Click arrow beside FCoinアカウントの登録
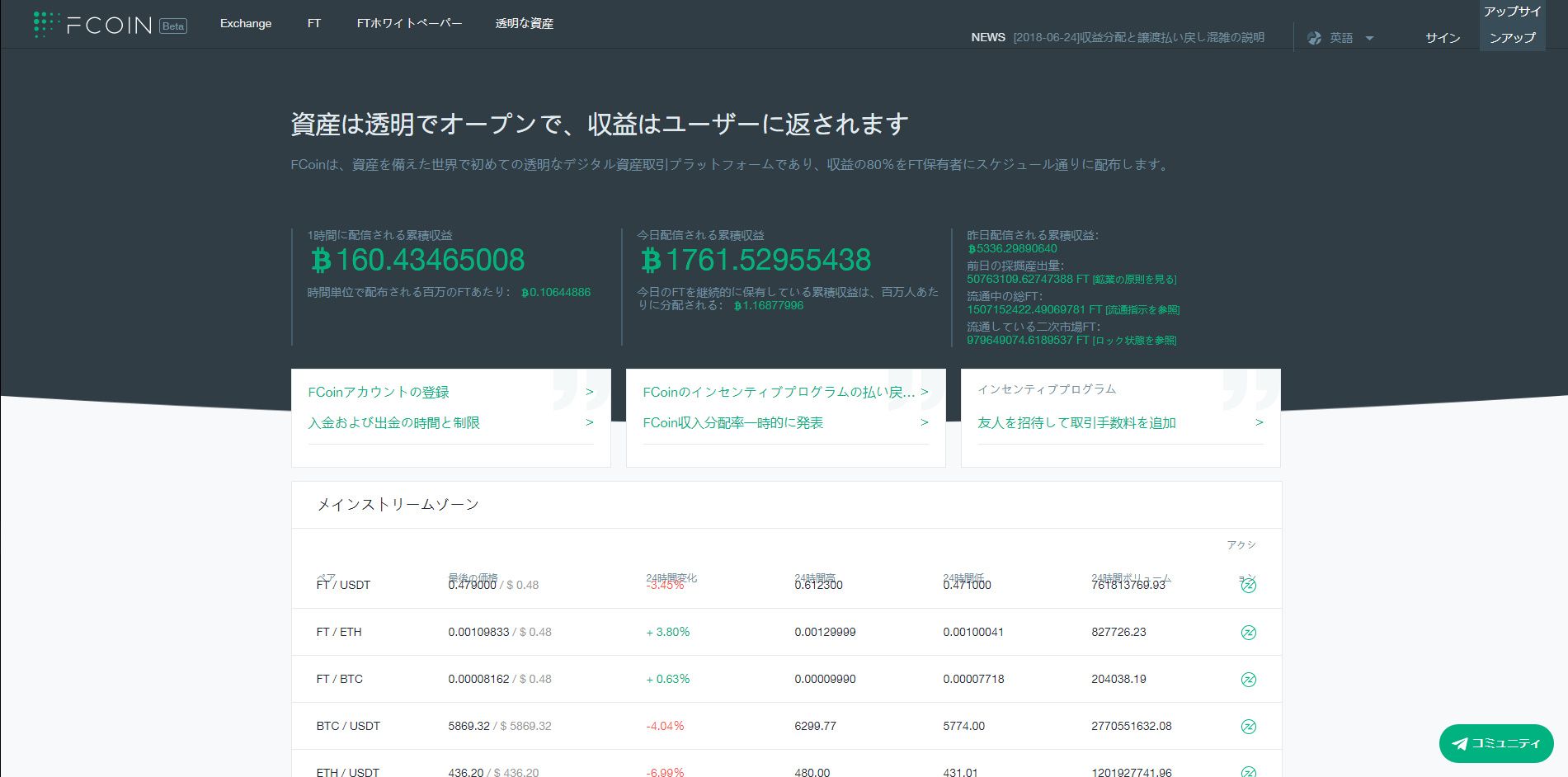Image resolution: width=1568 pixels, height=777 pixels. pos(590,392)
